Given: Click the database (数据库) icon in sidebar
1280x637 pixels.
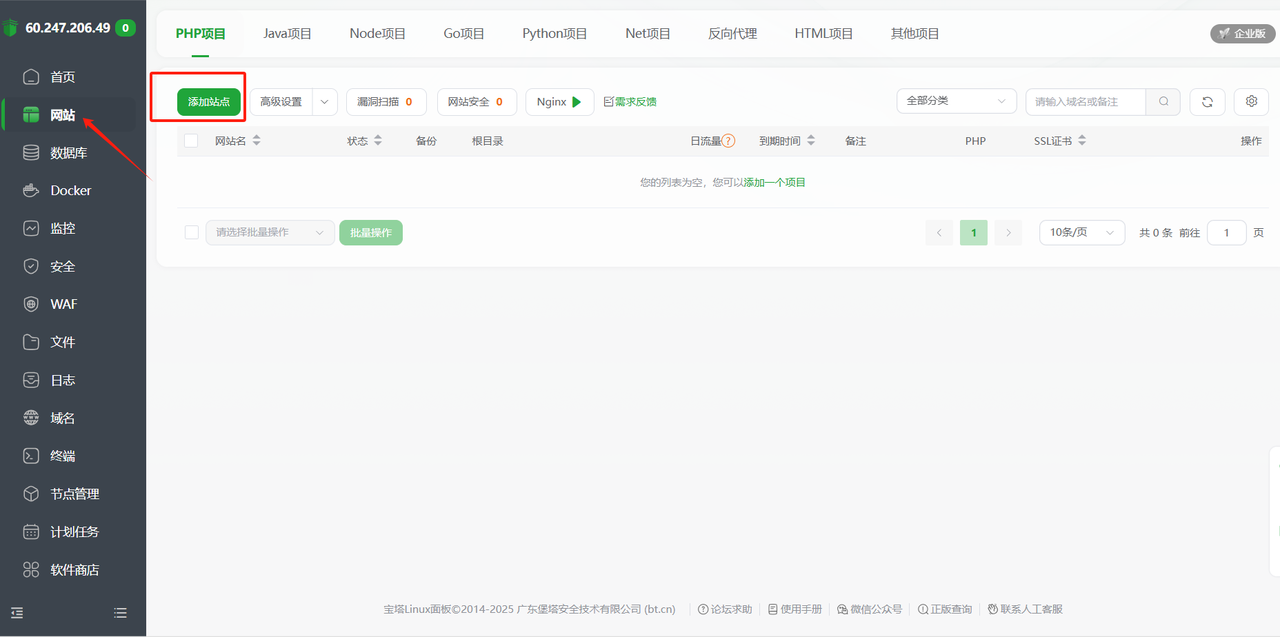Looking at the screenshot, I should [31, 153].
